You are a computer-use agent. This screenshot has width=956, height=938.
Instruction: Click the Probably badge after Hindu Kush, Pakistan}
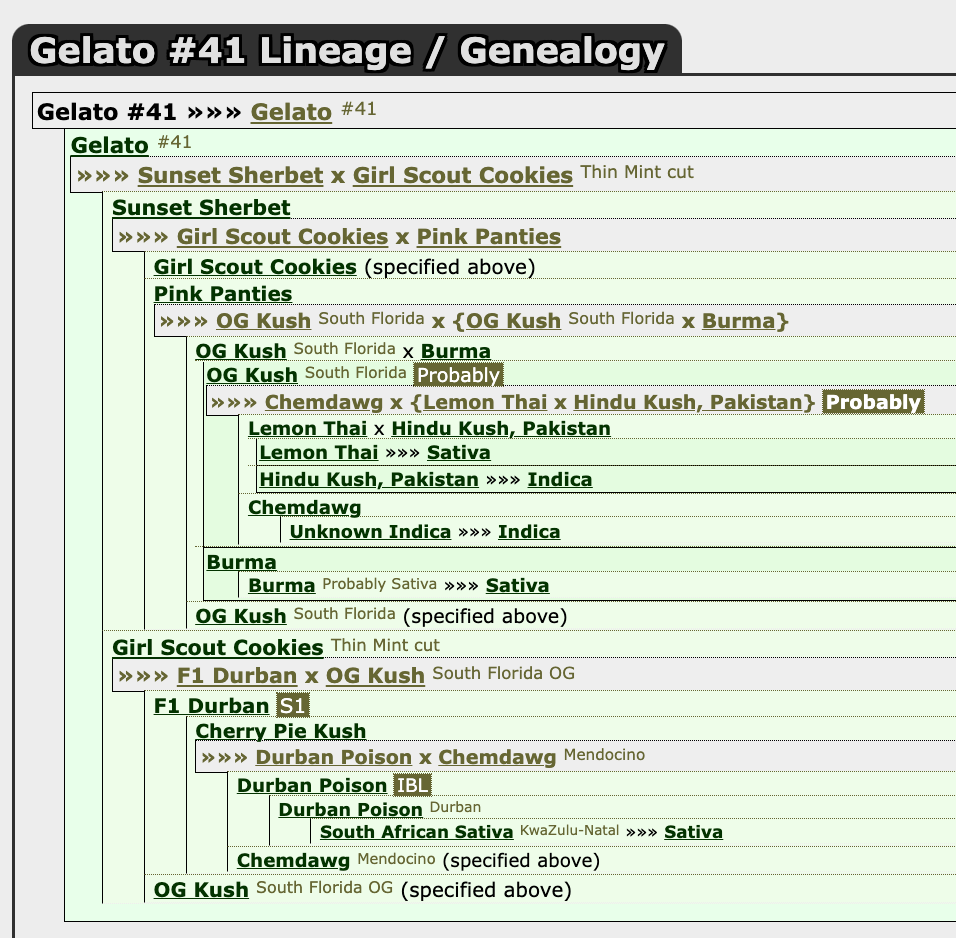pyautogui.click(x=873, y=403)
